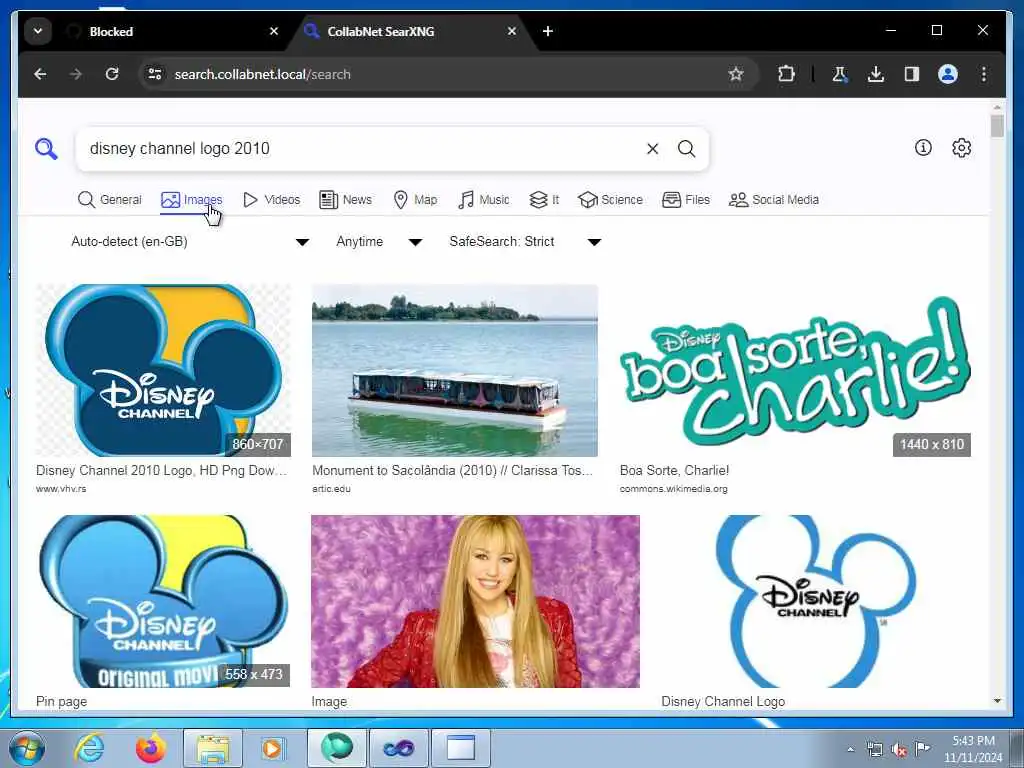Open the white Disney Channel Logo thumbnail
The height and width of the screenshot is (768, 1024).
click(x=816, y=601)
